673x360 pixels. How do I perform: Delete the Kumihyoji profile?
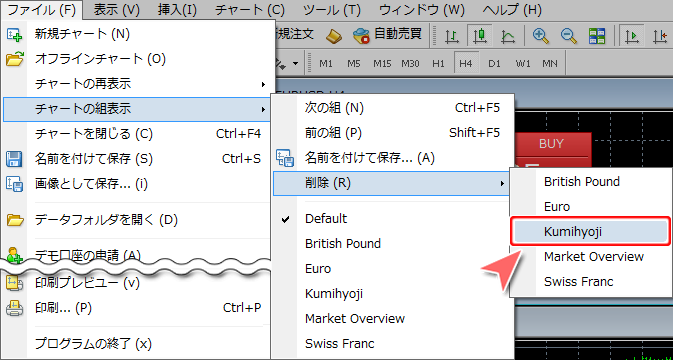point(591,232)
